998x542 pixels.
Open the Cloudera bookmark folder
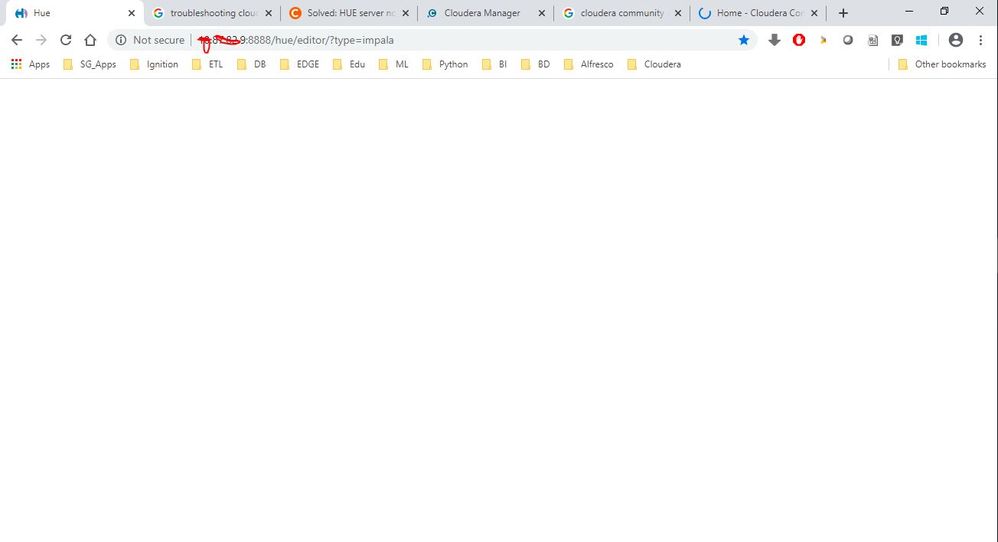pyautogui.click(x=654, y=64)
